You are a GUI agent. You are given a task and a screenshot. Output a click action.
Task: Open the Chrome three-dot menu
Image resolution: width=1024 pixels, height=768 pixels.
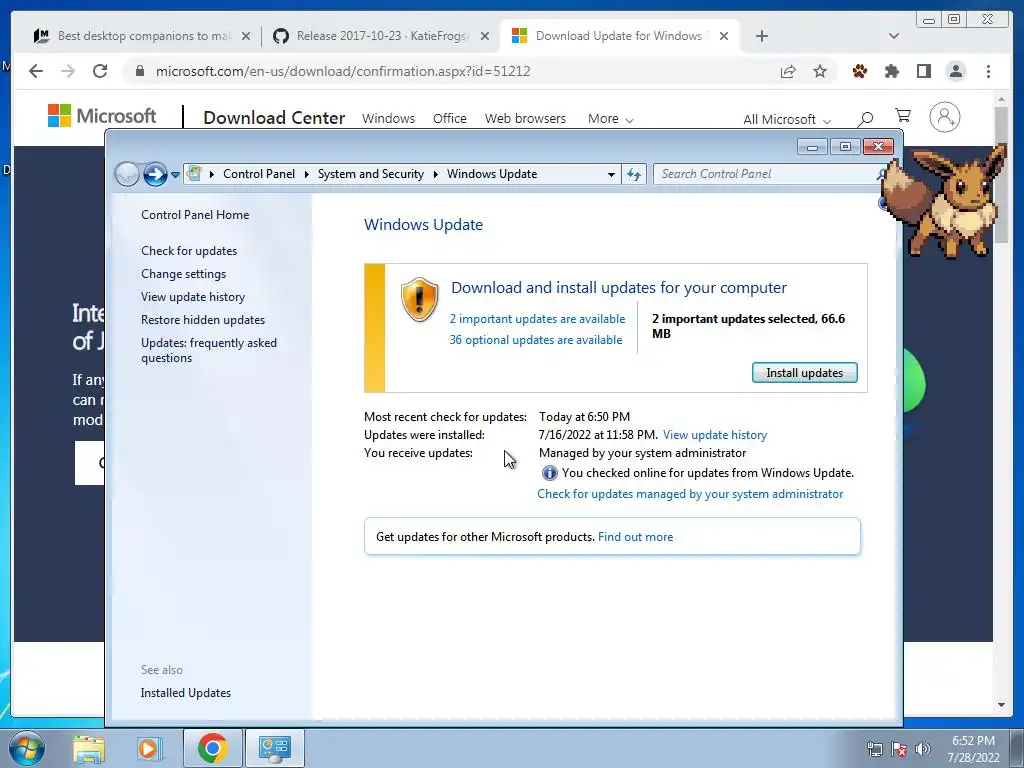pos(988,71)
